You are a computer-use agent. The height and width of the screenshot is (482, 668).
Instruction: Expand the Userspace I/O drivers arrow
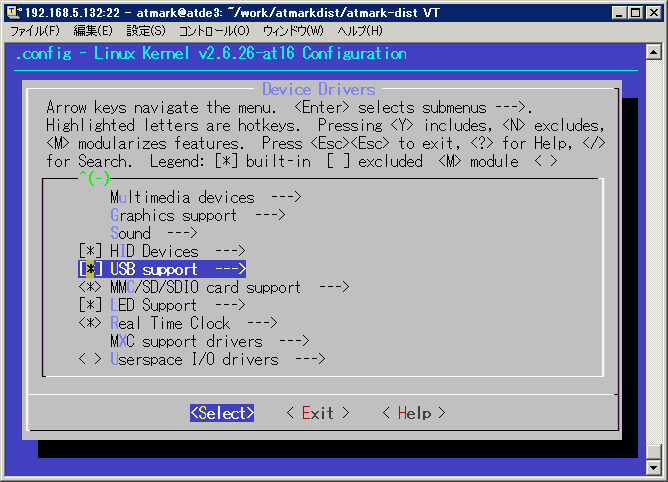311,359
